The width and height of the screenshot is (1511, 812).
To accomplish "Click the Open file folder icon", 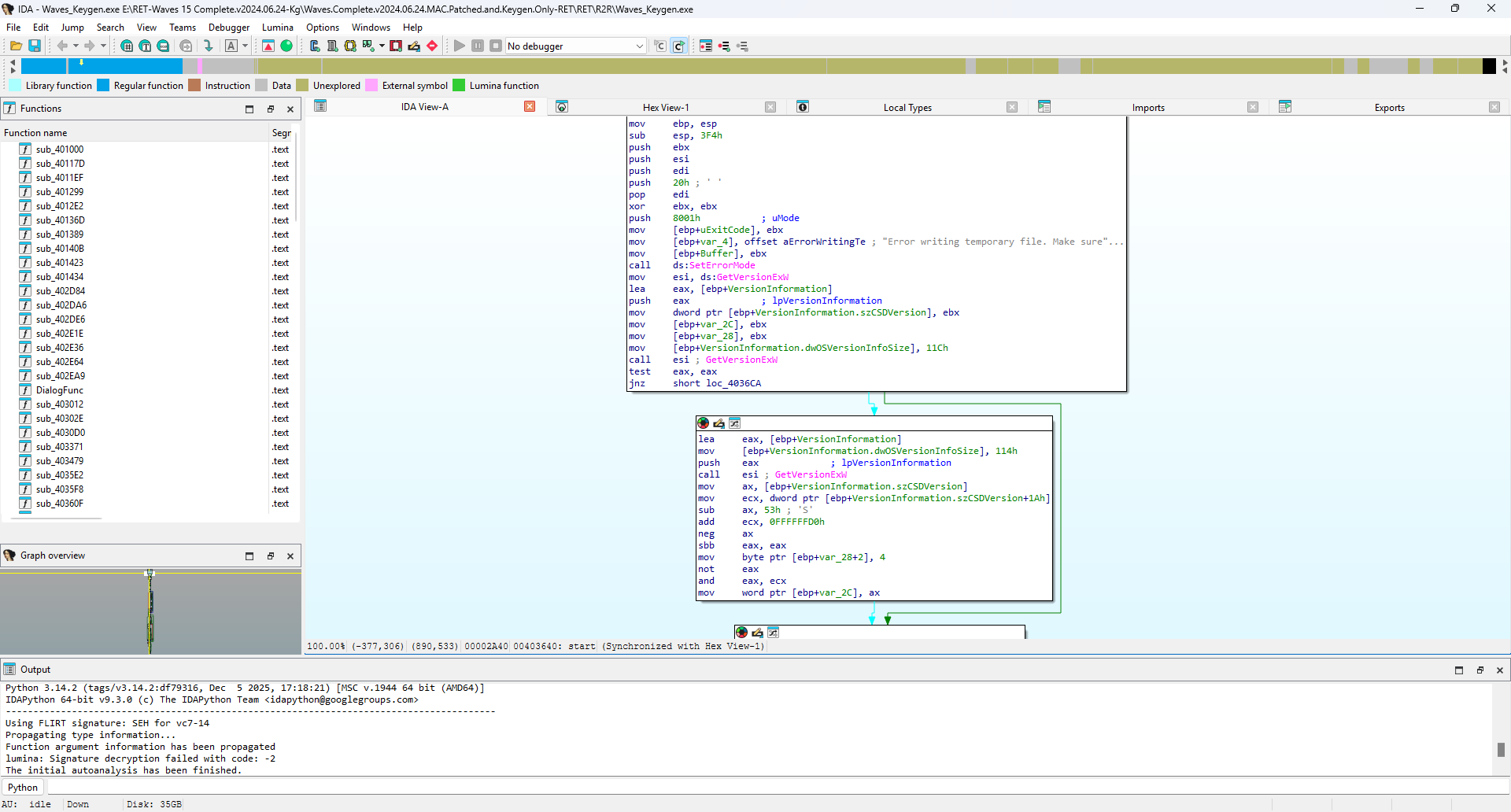I will pyautogui.click(x=16, y=46).
